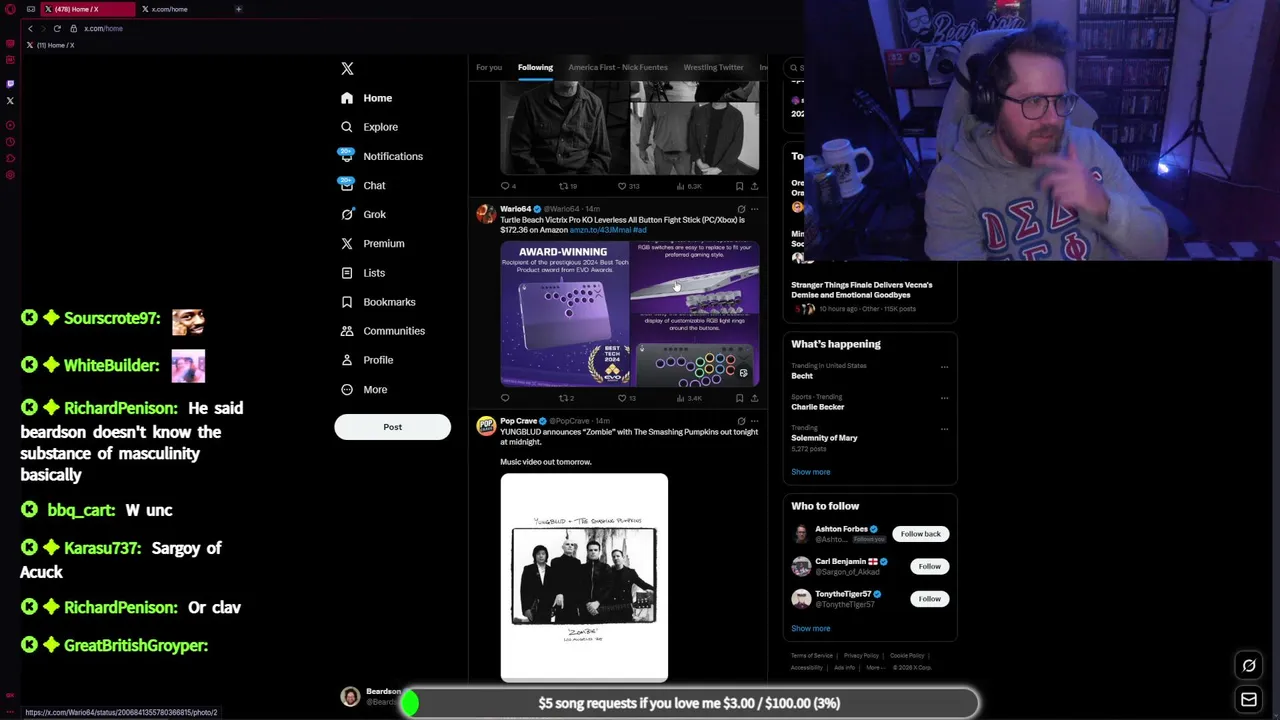The image size is (1280, 720).
Task: Open the Privacy Policy footer link
Action: [x=860, y=656]
